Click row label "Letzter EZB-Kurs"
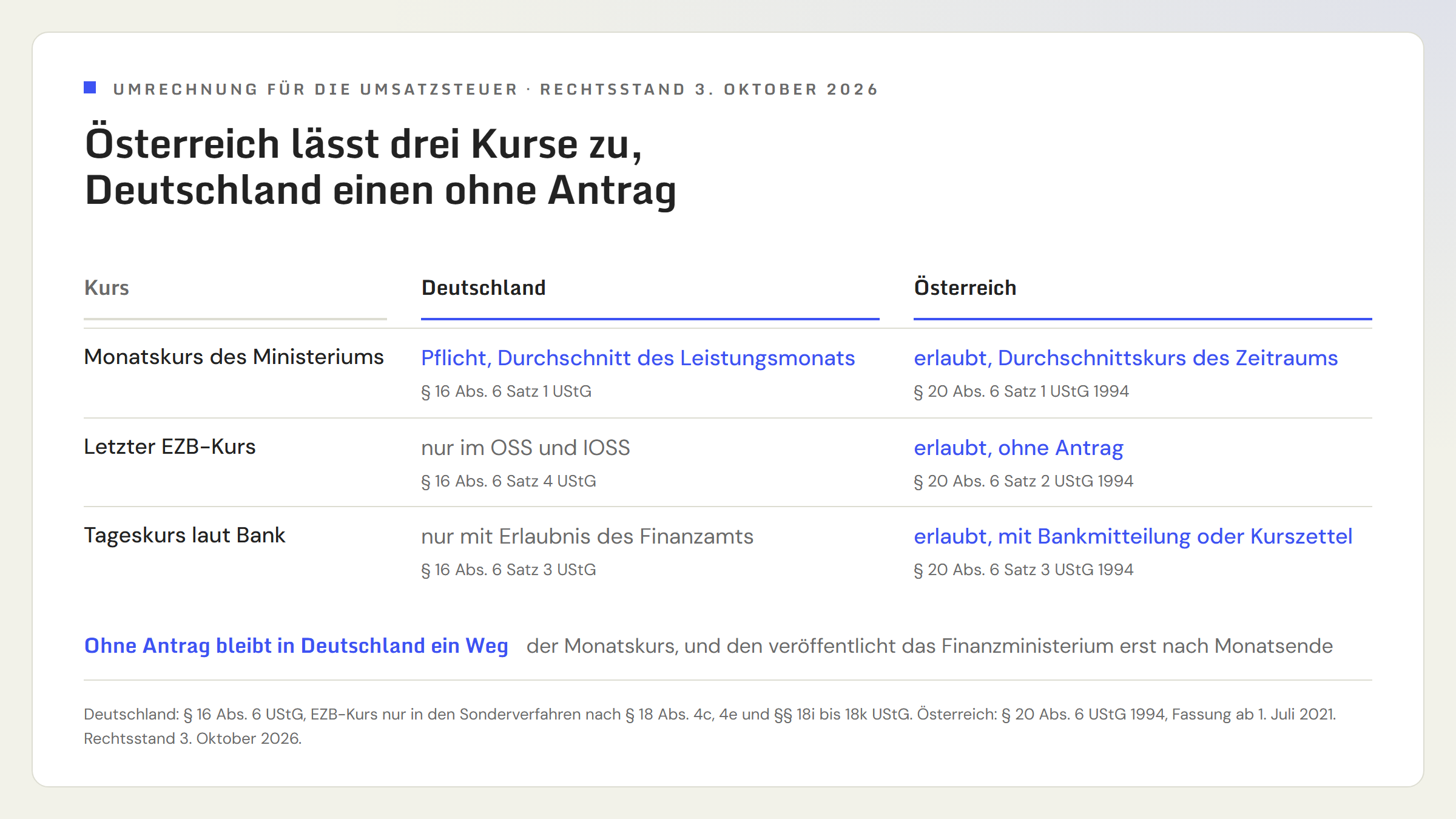The image size is (1456, 819). pyautogui.click(x=170, y=447)
